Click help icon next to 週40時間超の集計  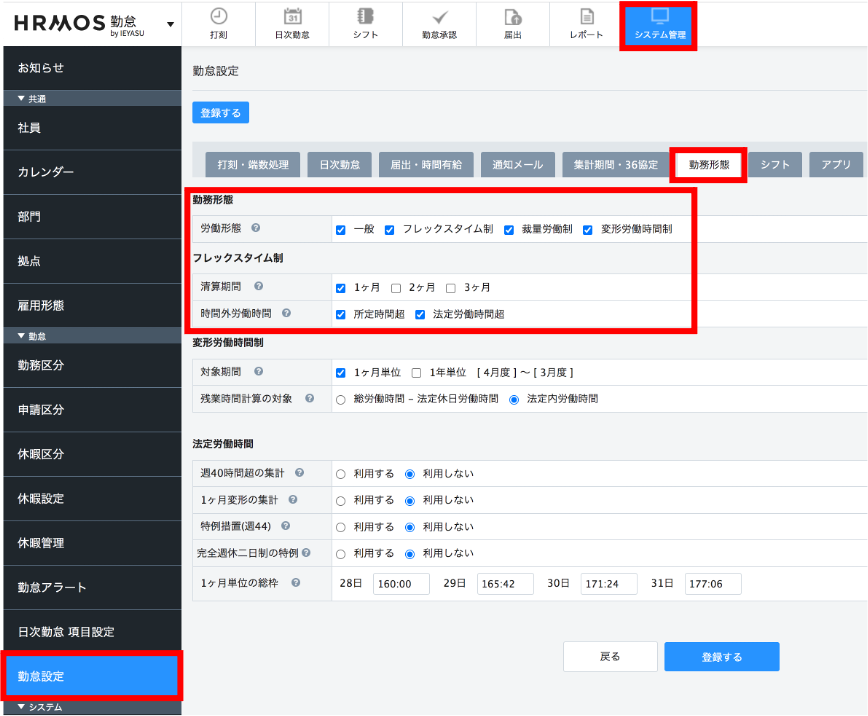click(x=299, y=472)
